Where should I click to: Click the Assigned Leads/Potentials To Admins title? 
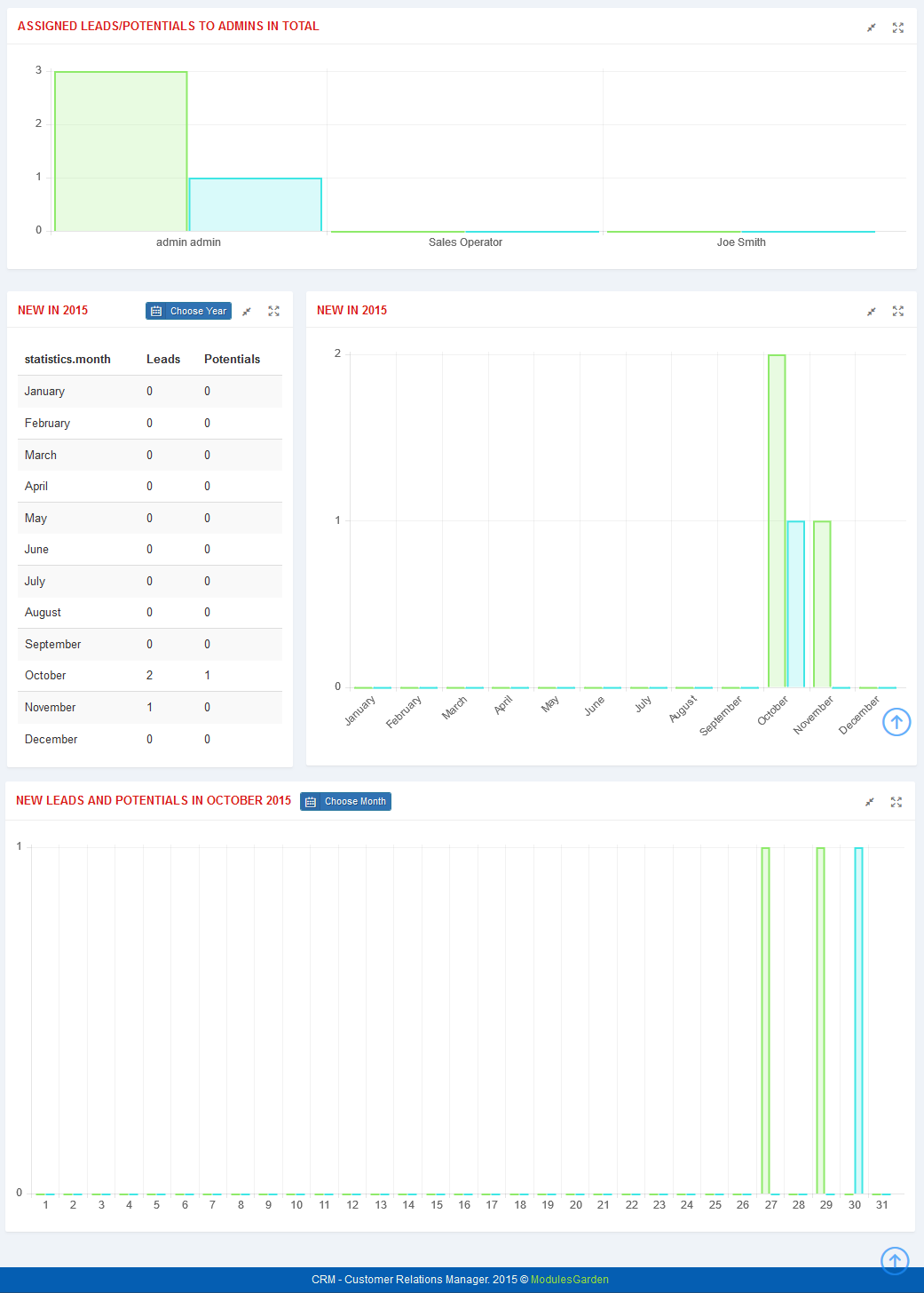coord(169,27)
